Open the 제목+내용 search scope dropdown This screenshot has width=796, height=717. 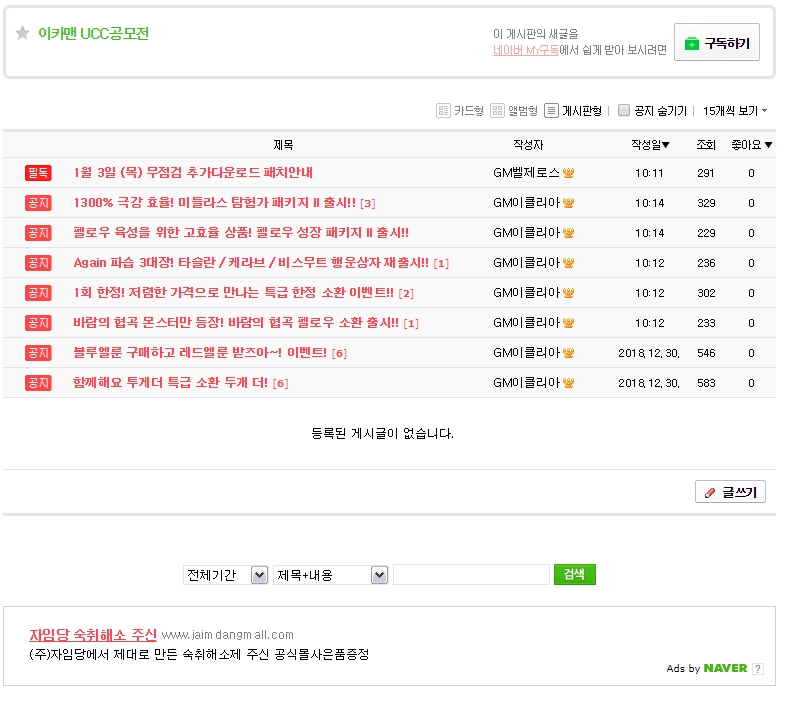coord(330,575)
